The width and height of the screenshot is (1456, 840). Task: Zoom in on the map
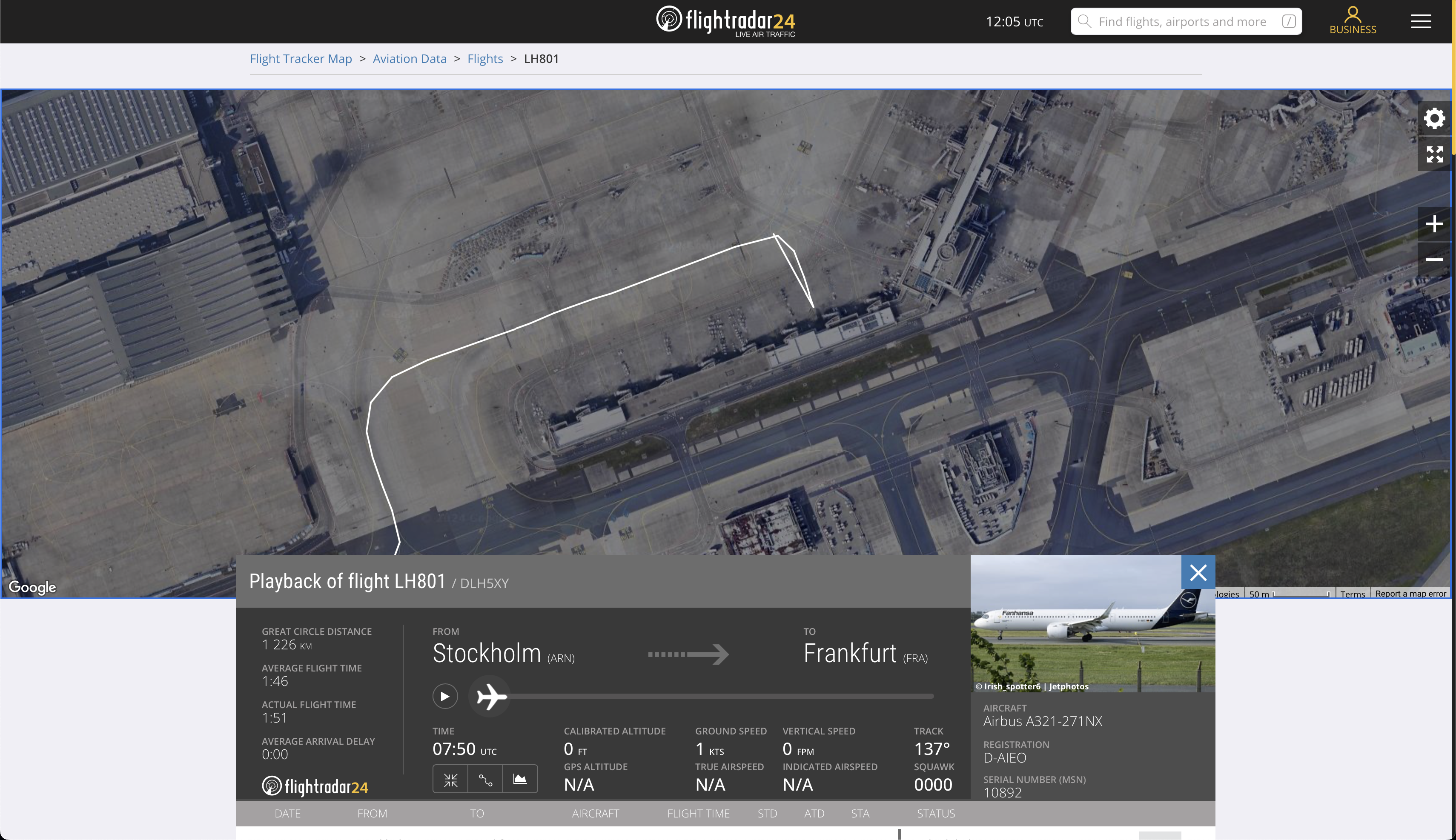(1434, 224)
